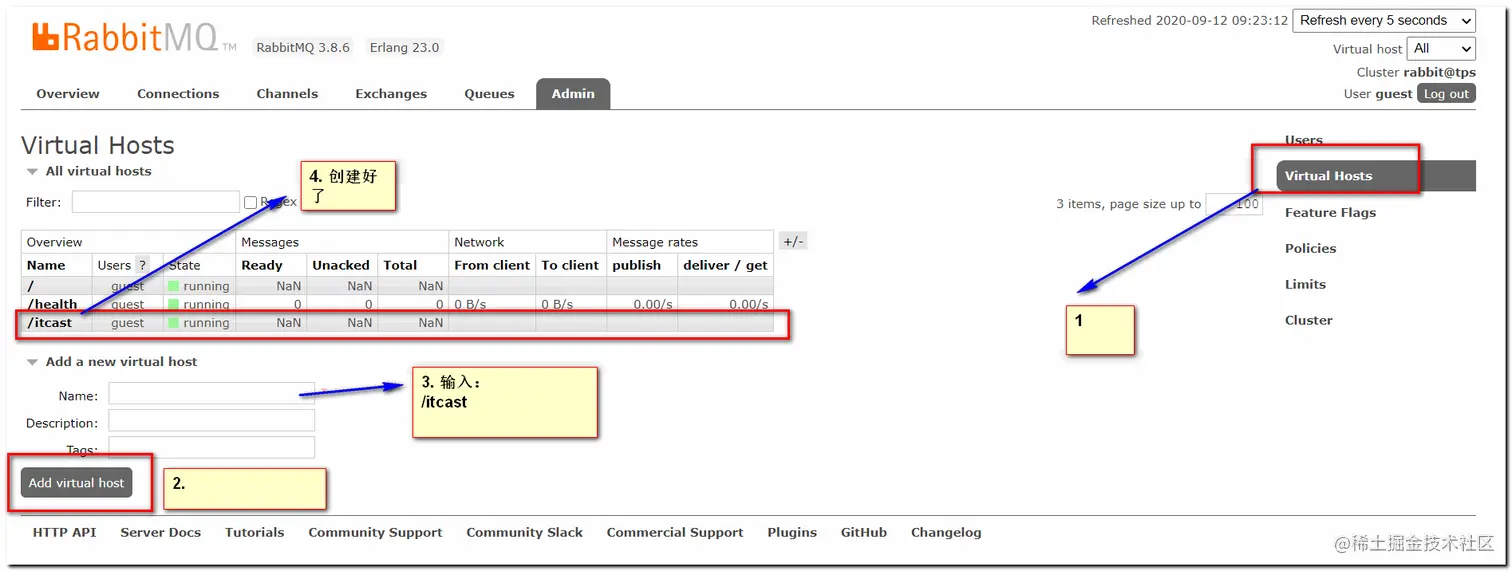
Task: Toggle the Regex filter checkbox
Action: click(251, 202)
